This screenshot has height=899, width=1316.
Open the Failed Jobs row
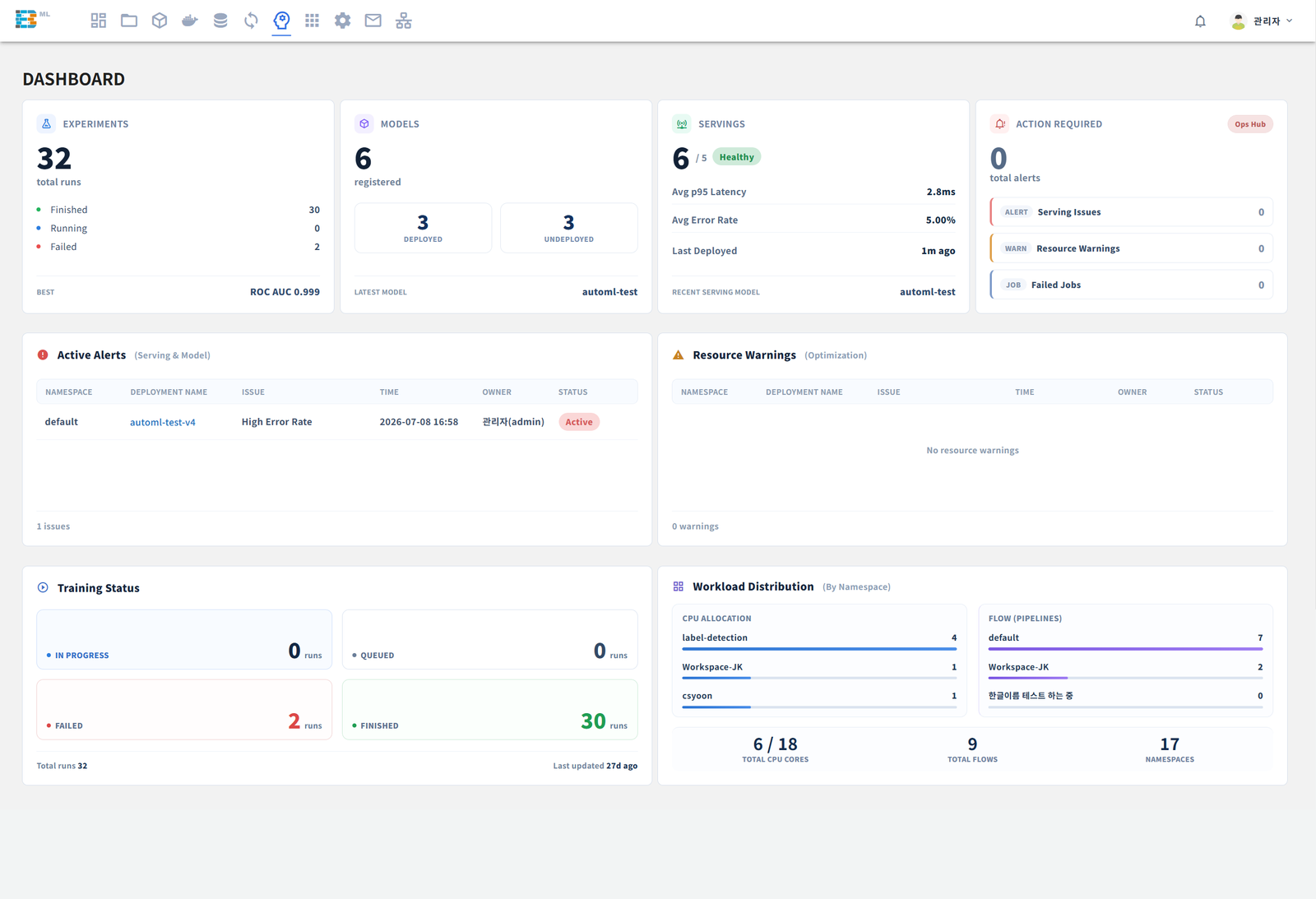click(x=1132, y=285)
